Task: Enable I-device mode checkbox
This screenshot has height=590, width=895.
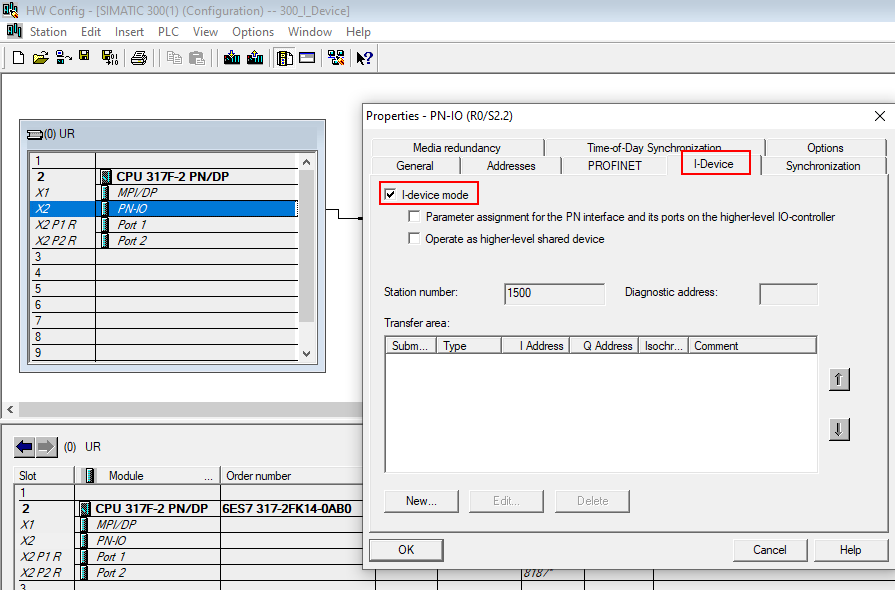Action: point(390,195)
